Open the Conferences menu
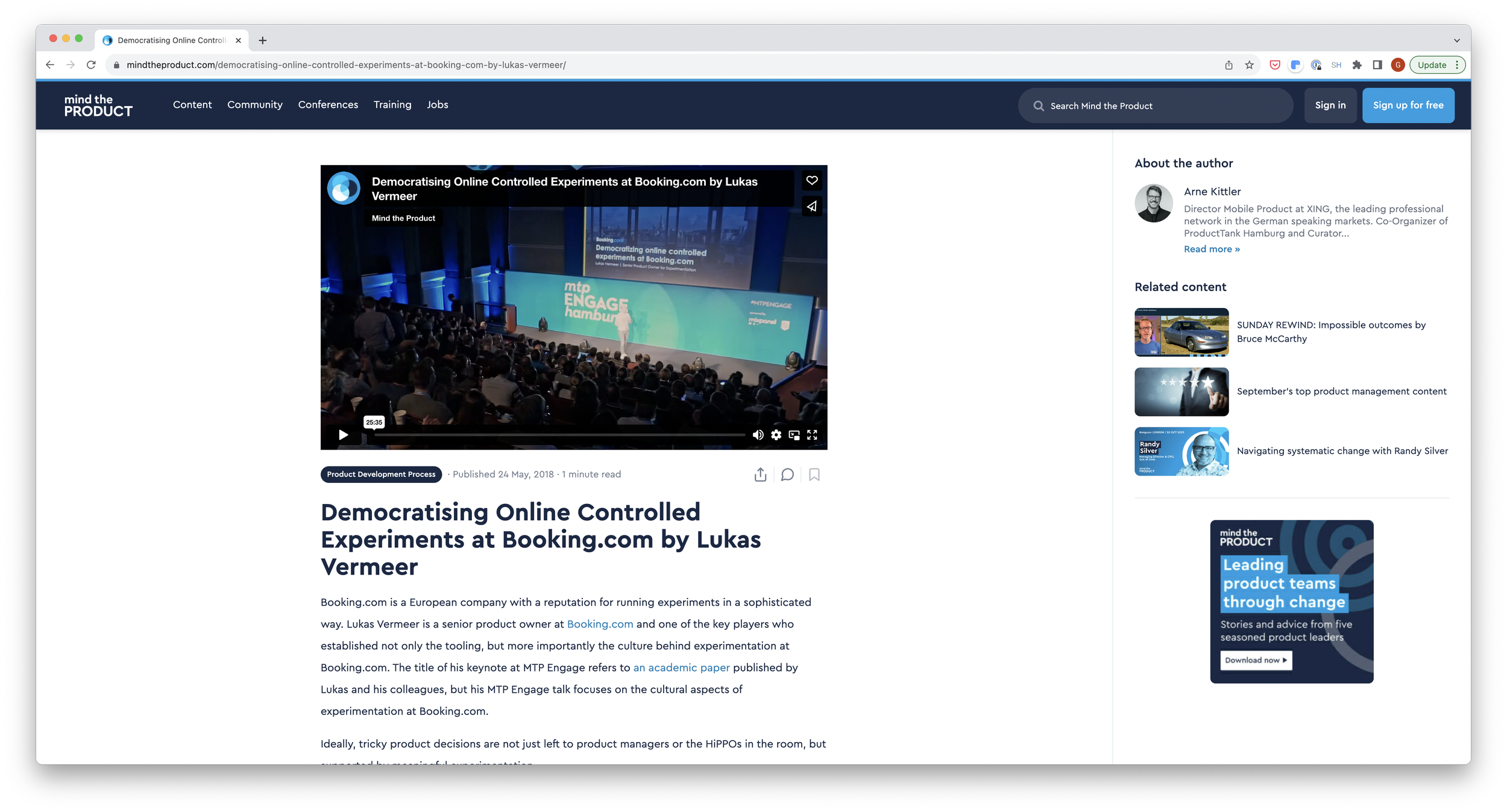The image size is (1507, 812). (x=328, y=105)
